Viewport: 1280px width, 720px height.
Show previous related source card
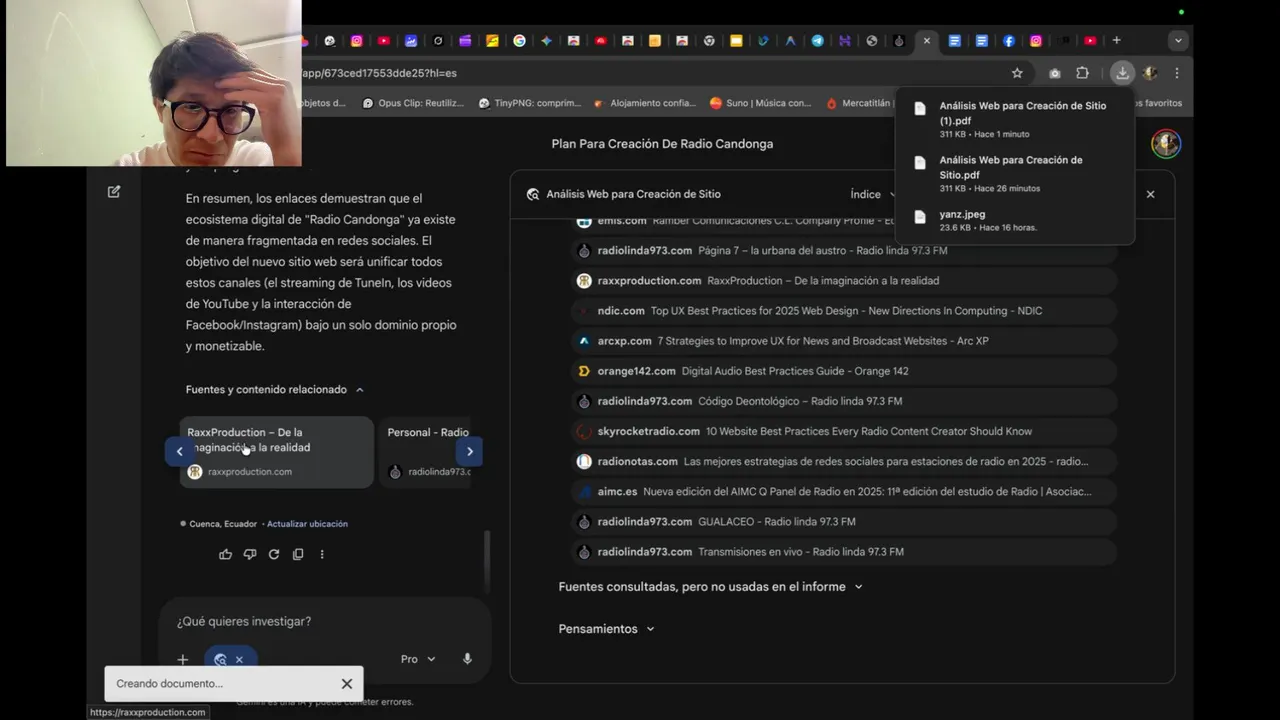point(179,451)
